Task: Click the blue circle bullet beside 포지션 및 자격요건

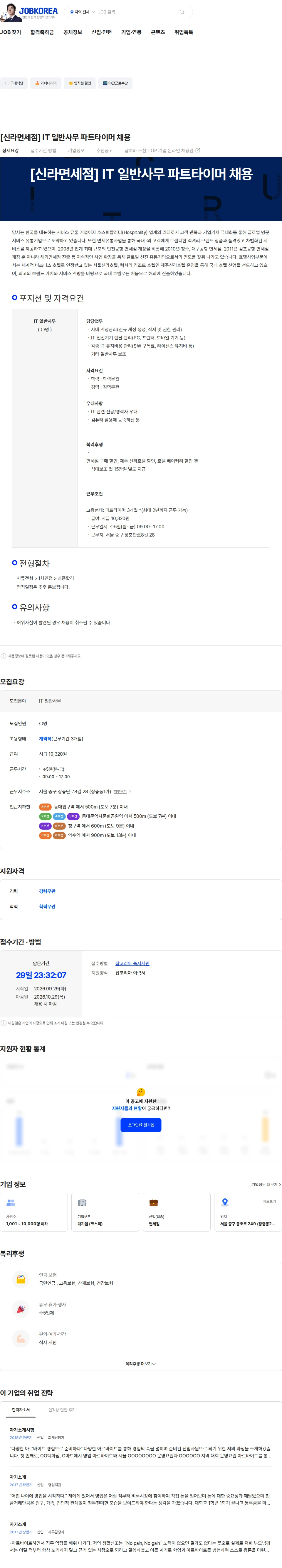Action: (x=15, y=298)
